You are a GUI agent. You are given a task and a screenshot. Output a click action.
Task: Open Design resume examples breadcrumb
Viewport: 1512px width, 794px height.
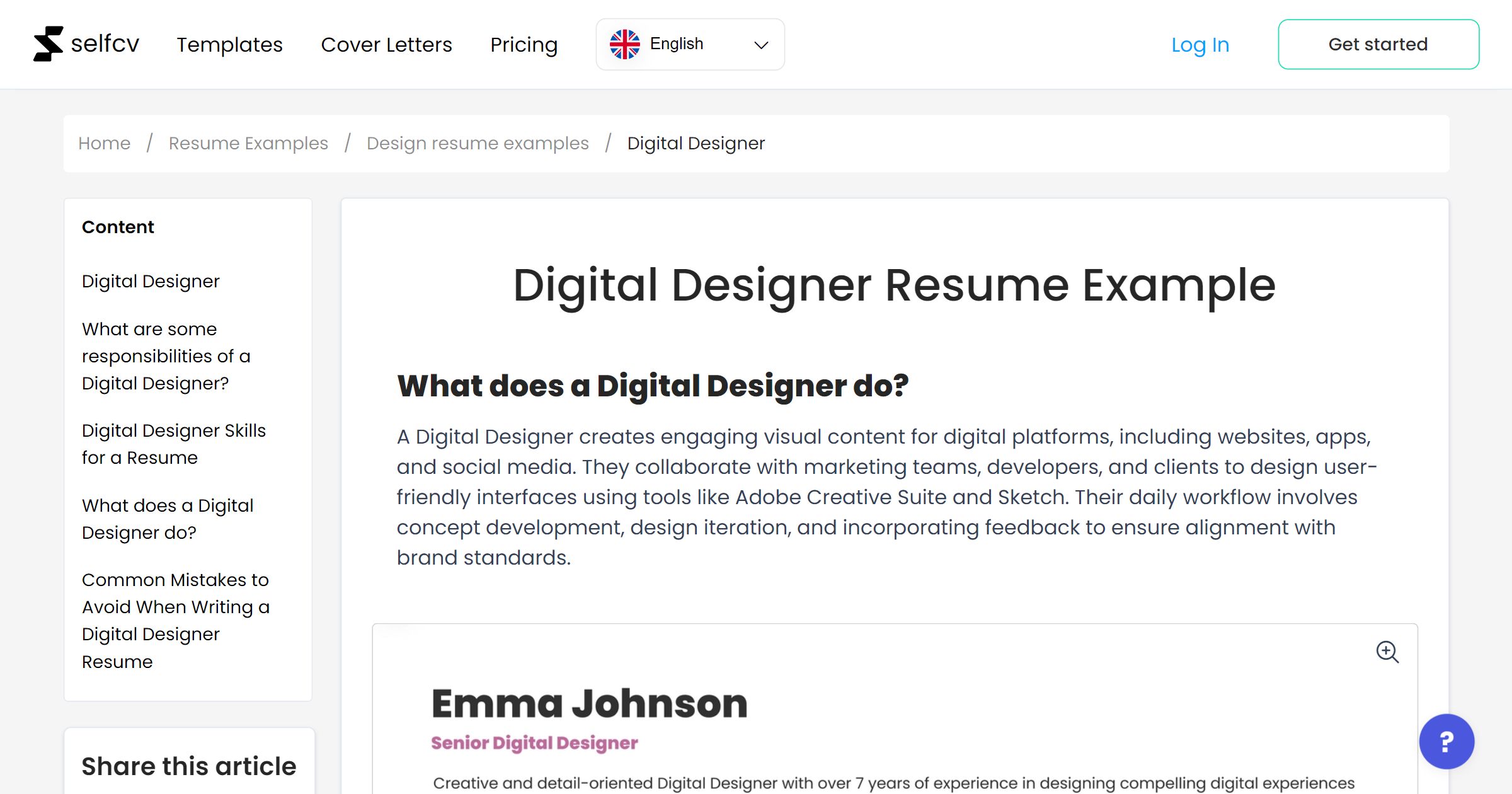click(478, 143)
